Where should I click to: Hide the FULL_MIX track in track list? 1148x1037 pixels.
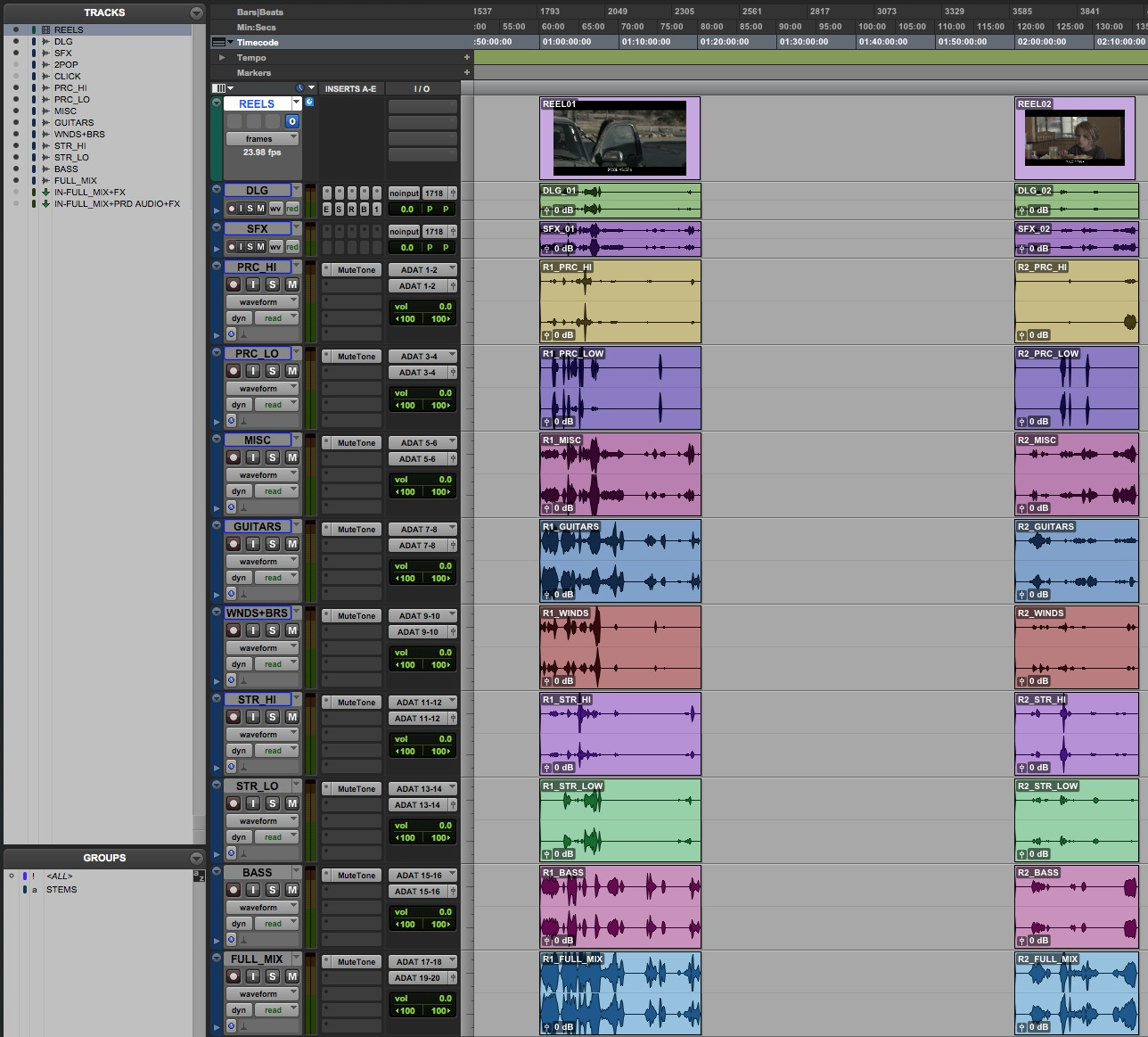coord(15,181)
